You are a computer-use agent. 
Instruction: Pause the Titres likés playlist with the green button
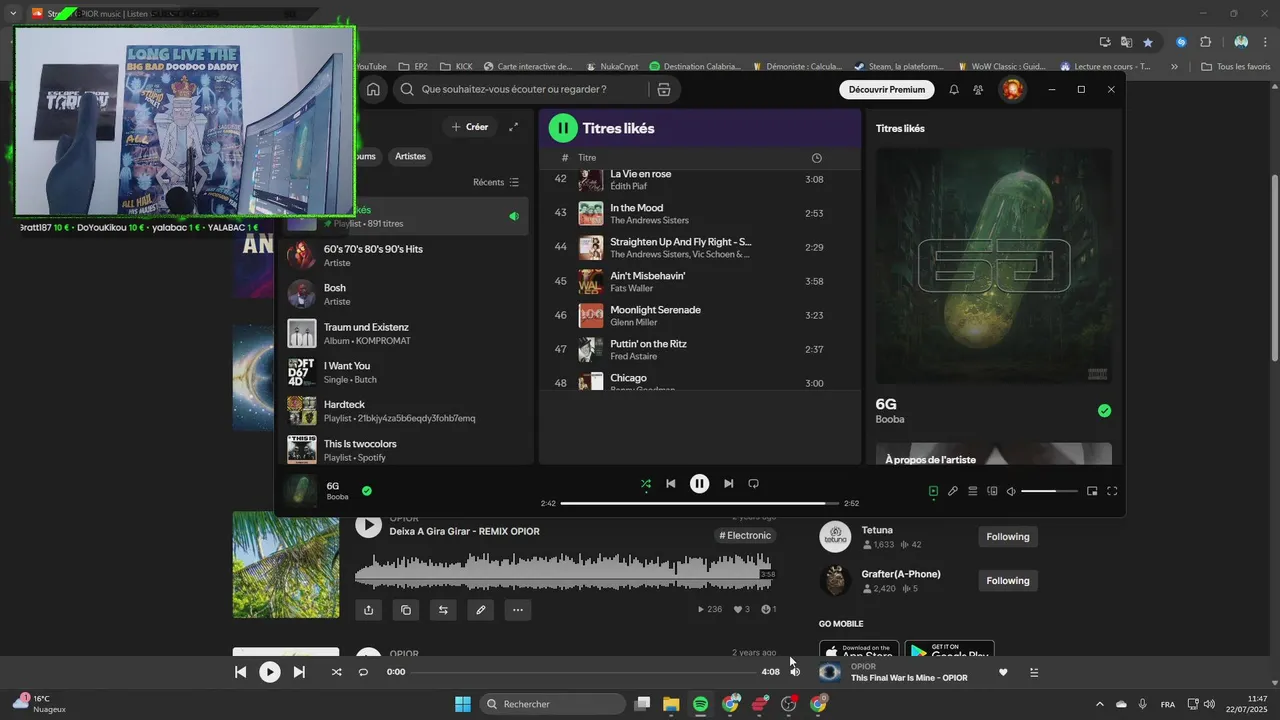tap(563, 128)
